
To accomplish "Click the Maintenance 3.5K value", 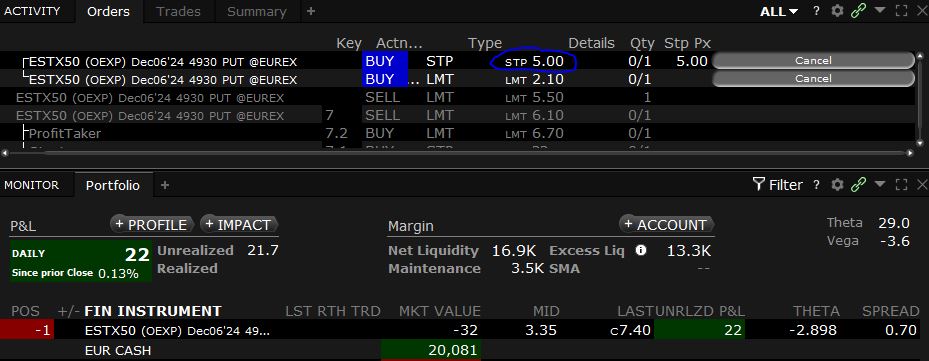I will [x=527, y=268].
